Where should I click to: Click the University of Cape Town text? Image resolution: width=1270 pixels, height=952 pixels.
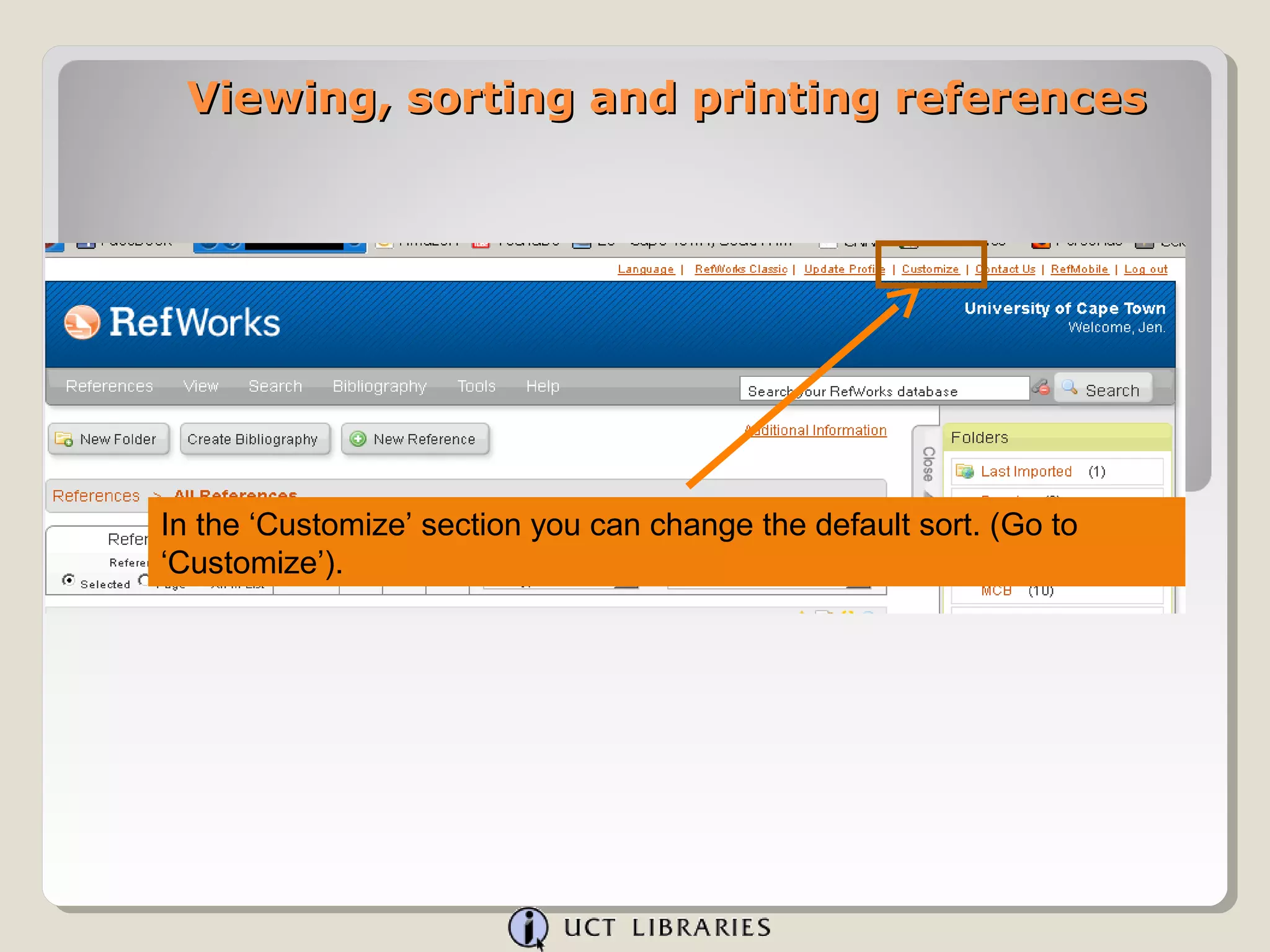(1065, 309)
